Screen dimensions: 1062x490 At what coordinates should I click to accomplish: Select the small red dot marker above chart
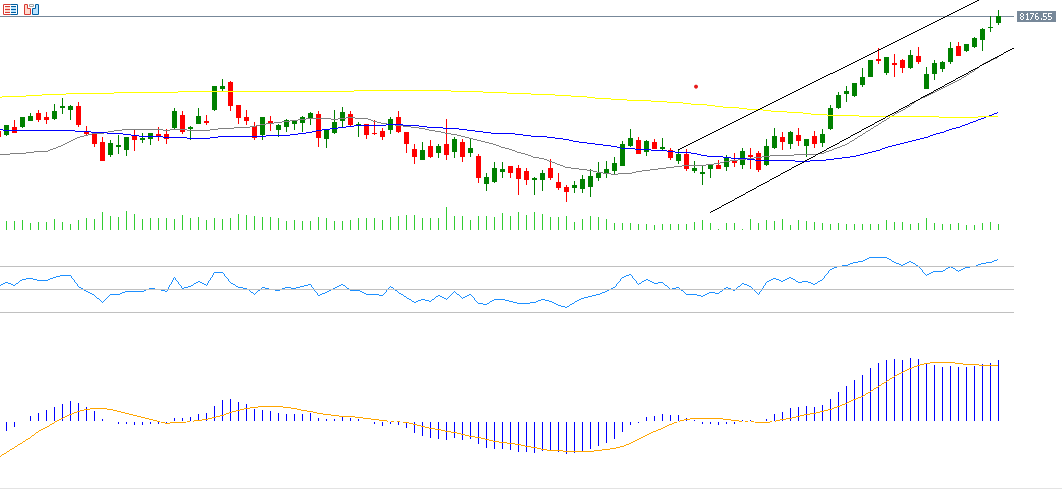click(x=696, y=86)
